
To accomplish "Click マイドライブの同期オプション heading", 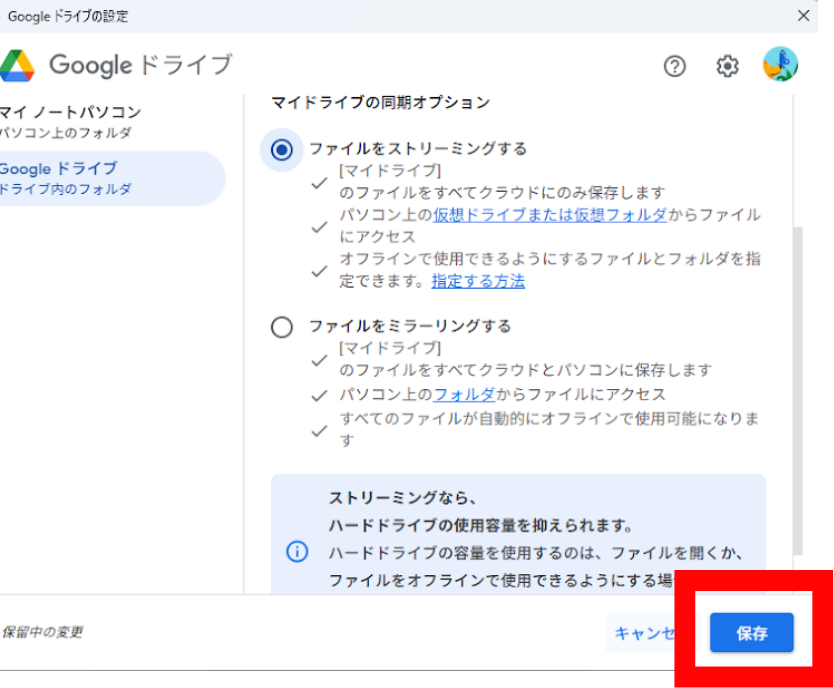I will pyautogui.click(x=381, y=102).
